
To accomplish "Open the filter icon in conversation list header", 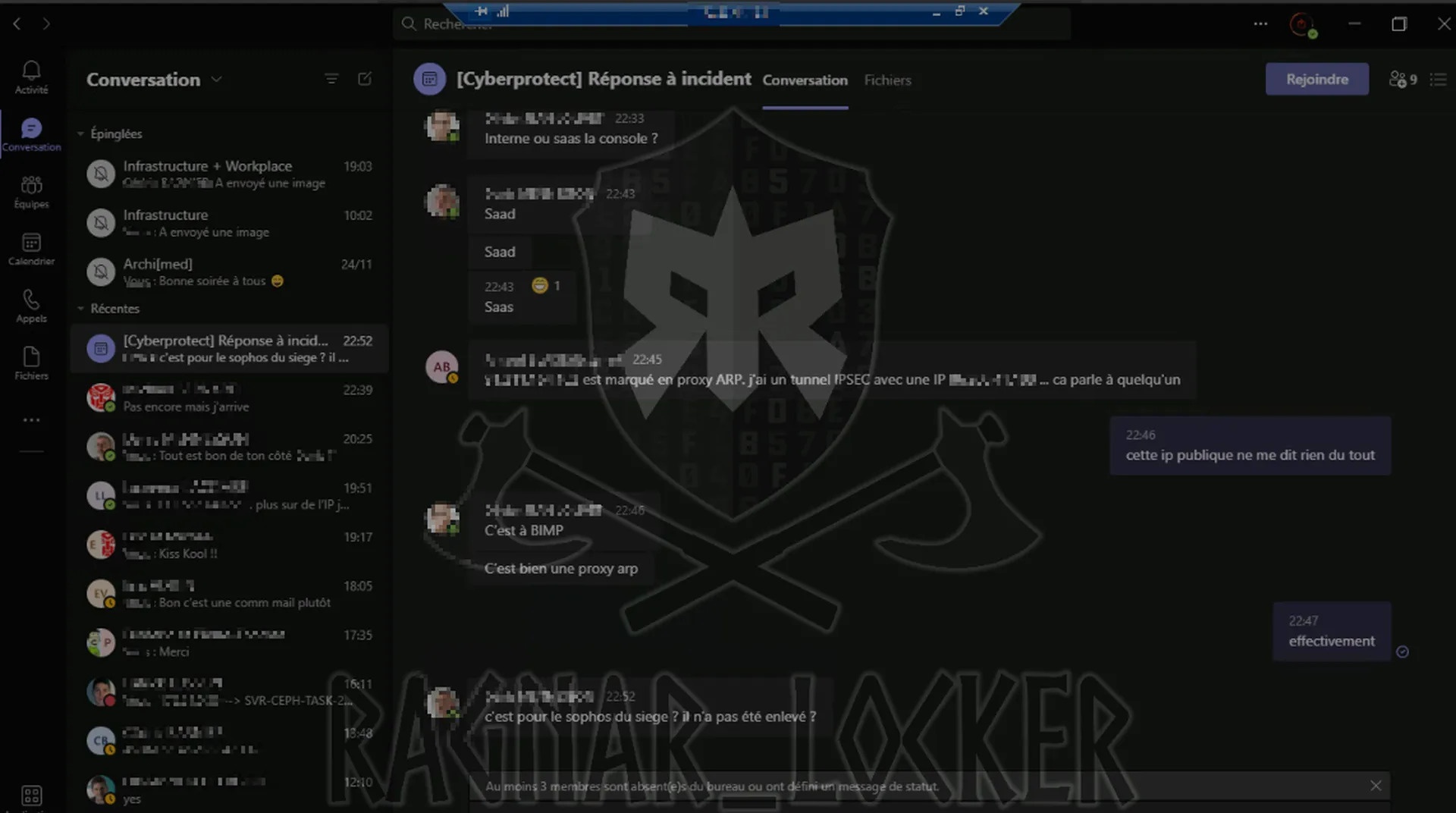I will pos(331,79).
